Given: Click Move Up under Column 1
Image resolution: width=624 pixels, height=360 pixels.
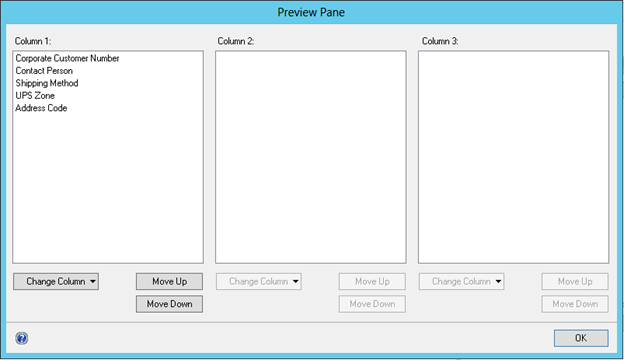Looking at the screenshot, I should [169, 281].
